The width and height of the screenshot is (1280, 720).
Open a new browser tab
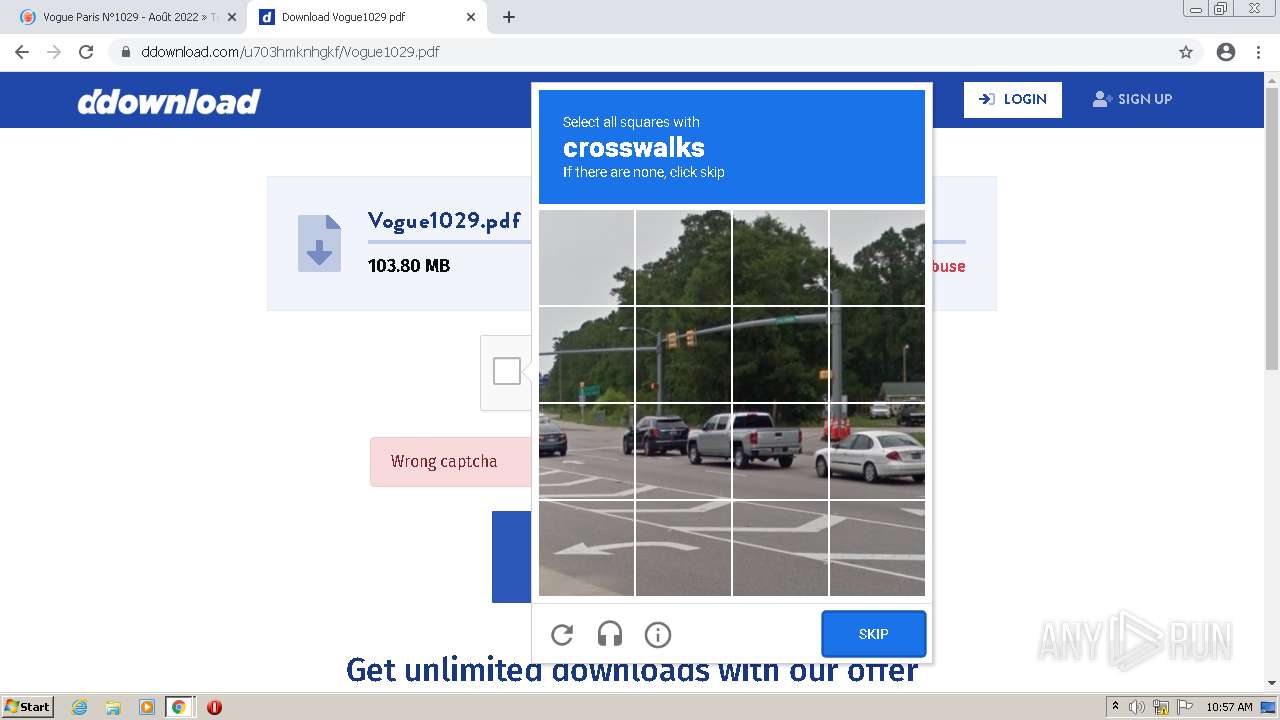pyautogui.click(x=508, y=17)
